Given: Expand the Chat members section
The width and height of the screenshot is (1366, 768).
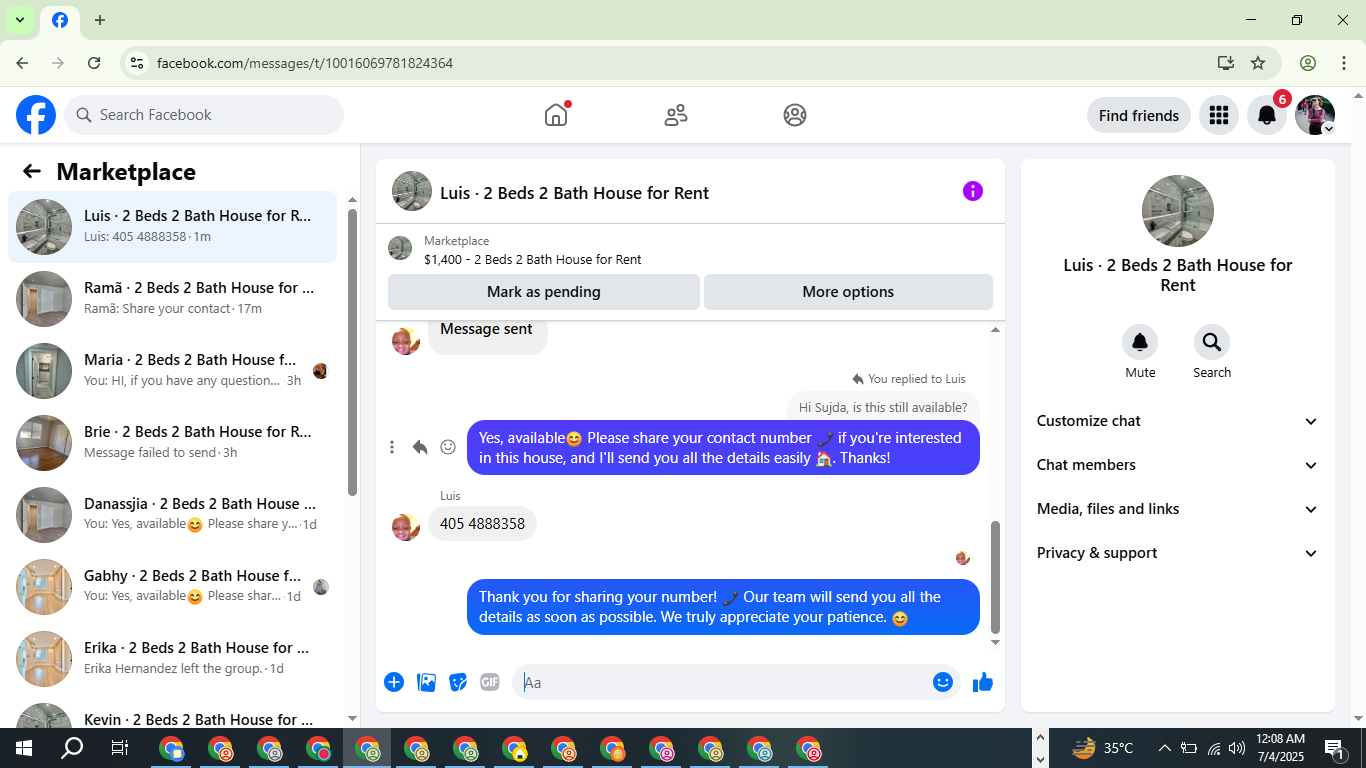Looking at the screenshot, I should coord(1178,465).
